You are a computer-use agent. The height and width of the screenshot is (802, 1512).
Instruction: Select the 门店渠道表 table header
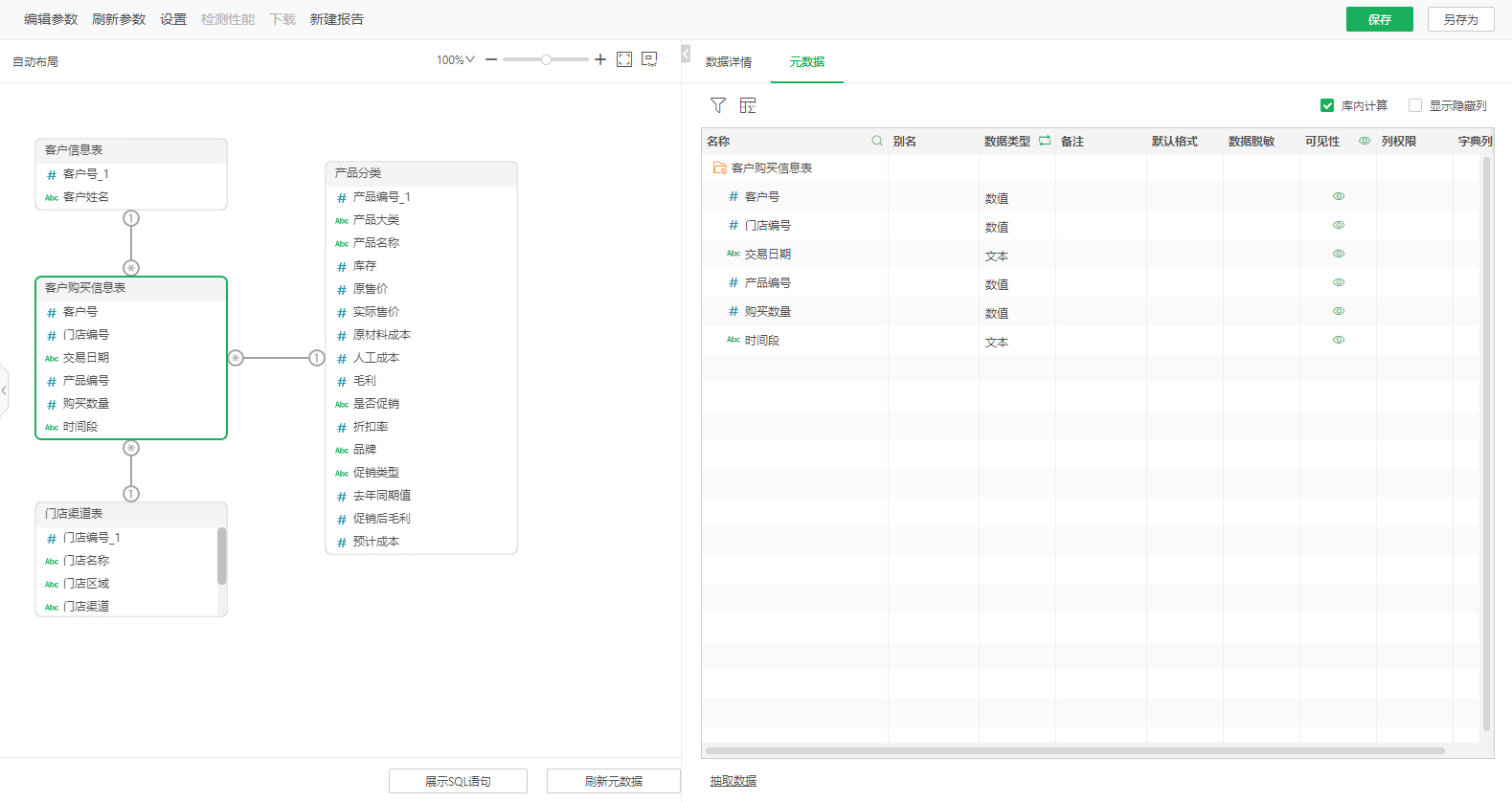tap(131, 514)
